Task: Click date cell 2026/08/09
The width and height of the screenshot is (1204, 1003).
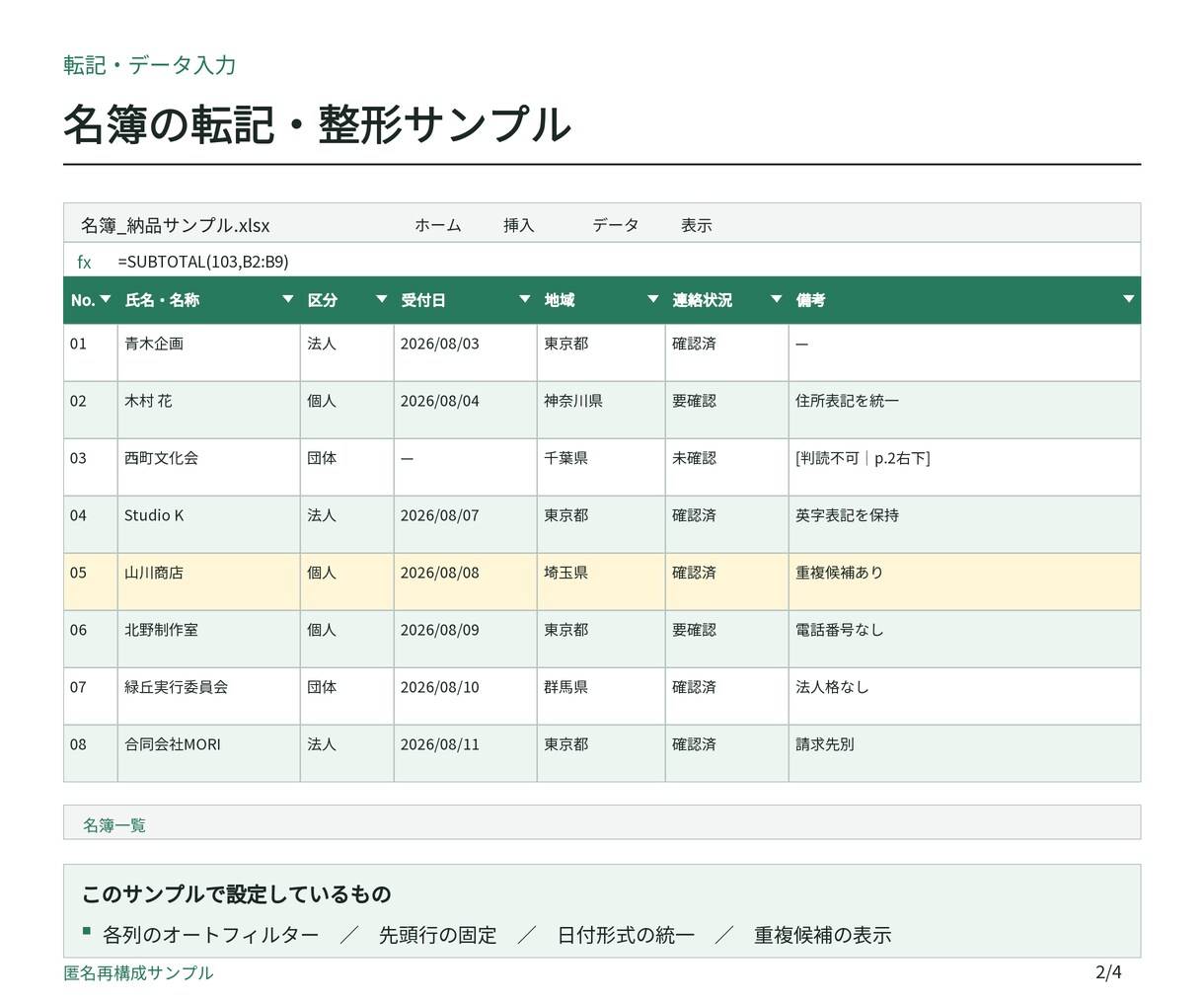Action: pyautogui.click(x=466, y=639)
